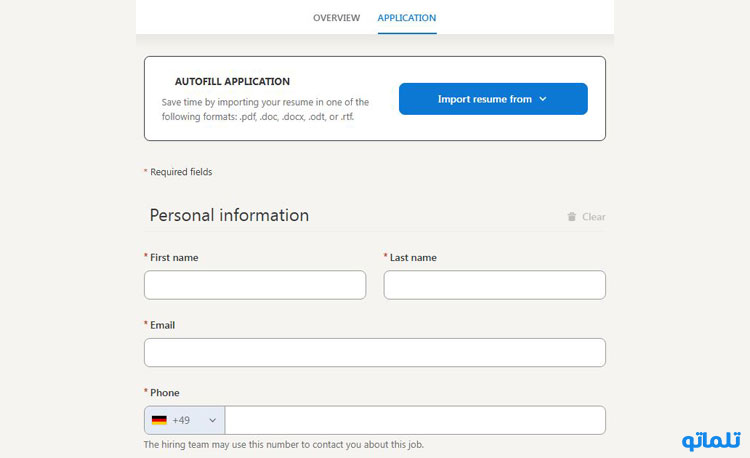Click the phone number input field

tap(415, 420)
